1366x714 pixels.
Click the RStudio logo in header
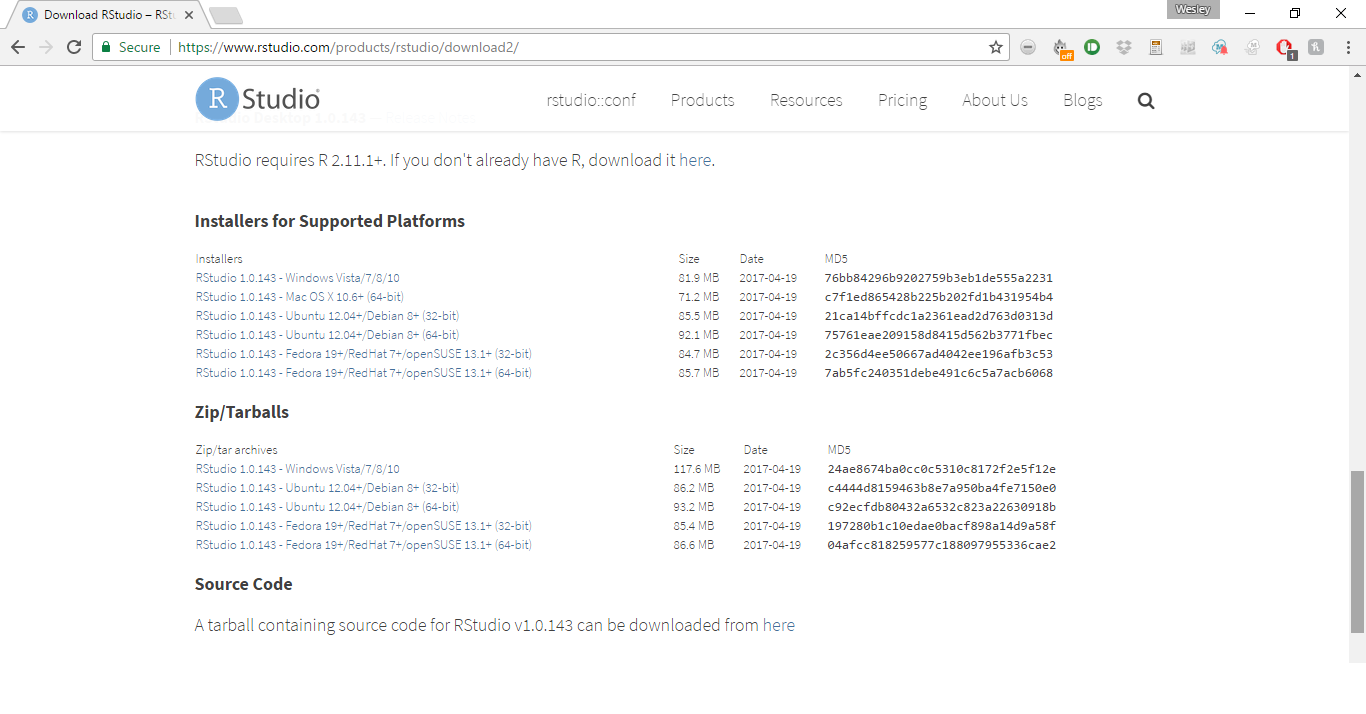258,99
